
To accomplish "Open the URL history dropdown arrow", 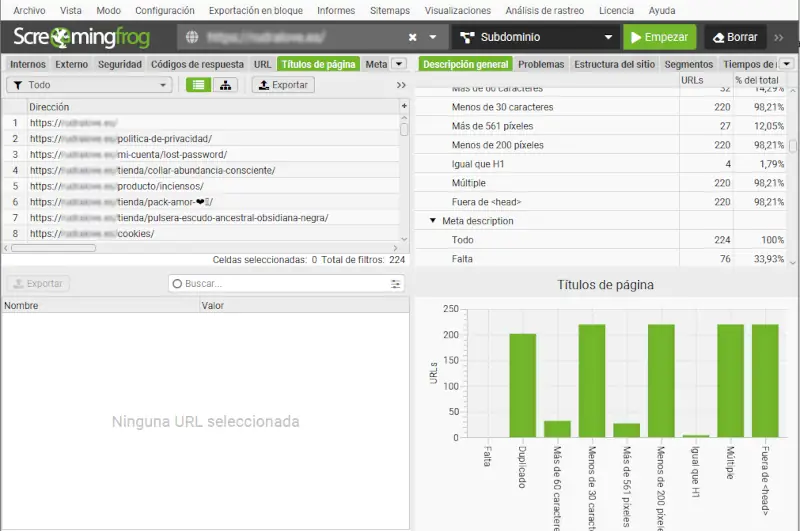I will coord(433,37).
